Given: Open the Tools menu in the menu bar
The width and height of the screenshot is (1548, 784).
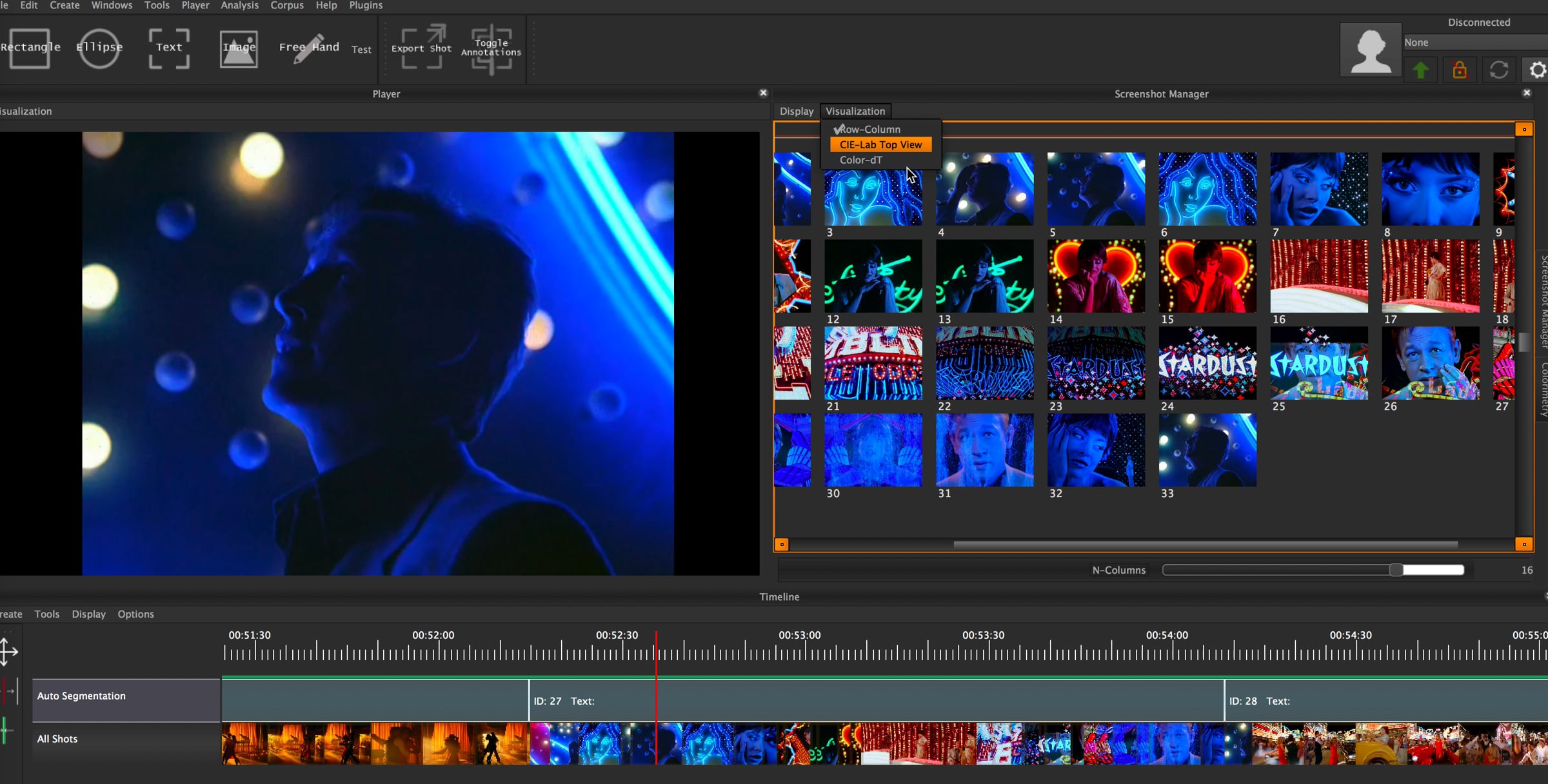Looking at the screenshot, I should (157, 5).
